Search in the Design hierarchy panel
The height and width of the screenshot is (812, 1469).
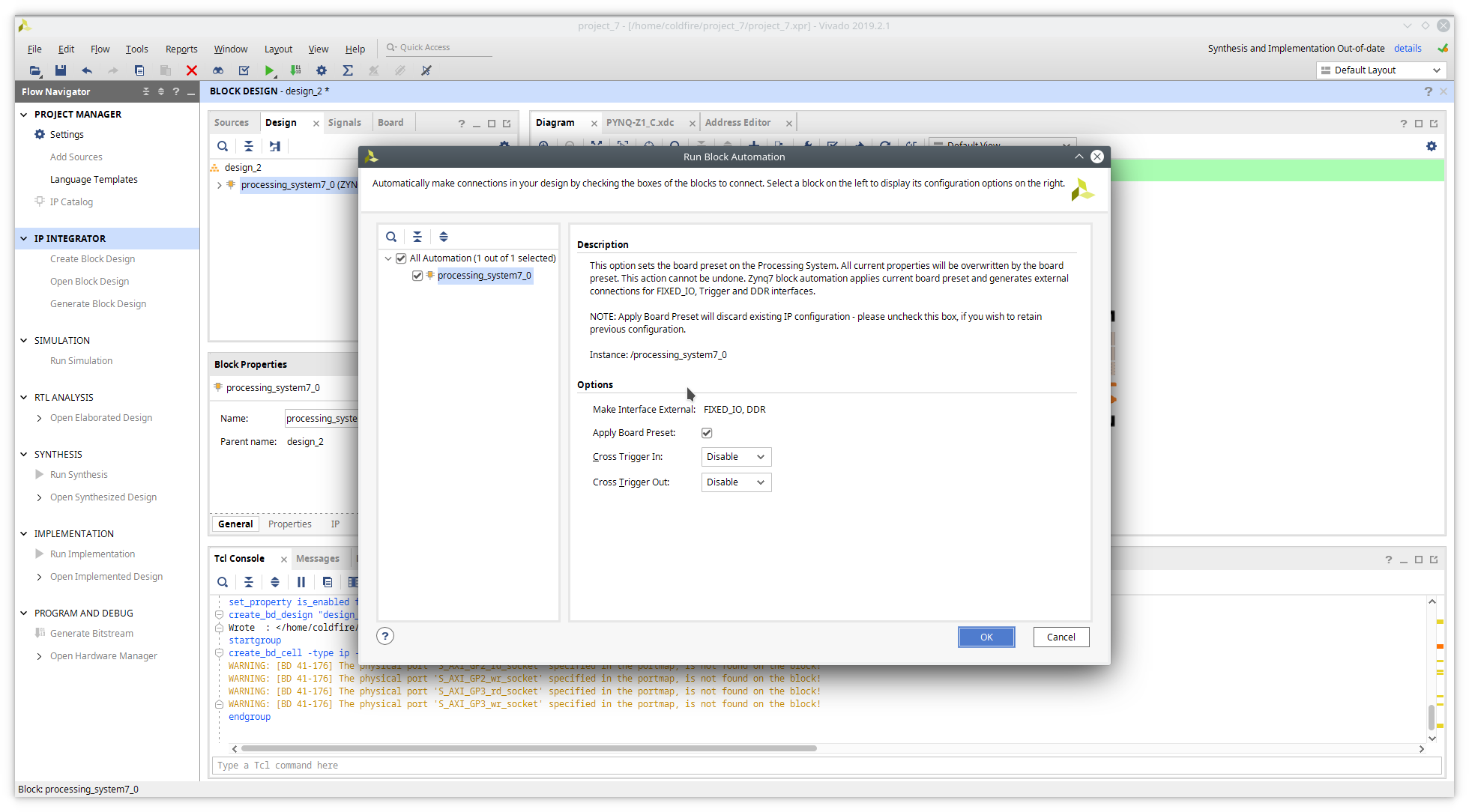pyautogui.click(x=223, y=146)
